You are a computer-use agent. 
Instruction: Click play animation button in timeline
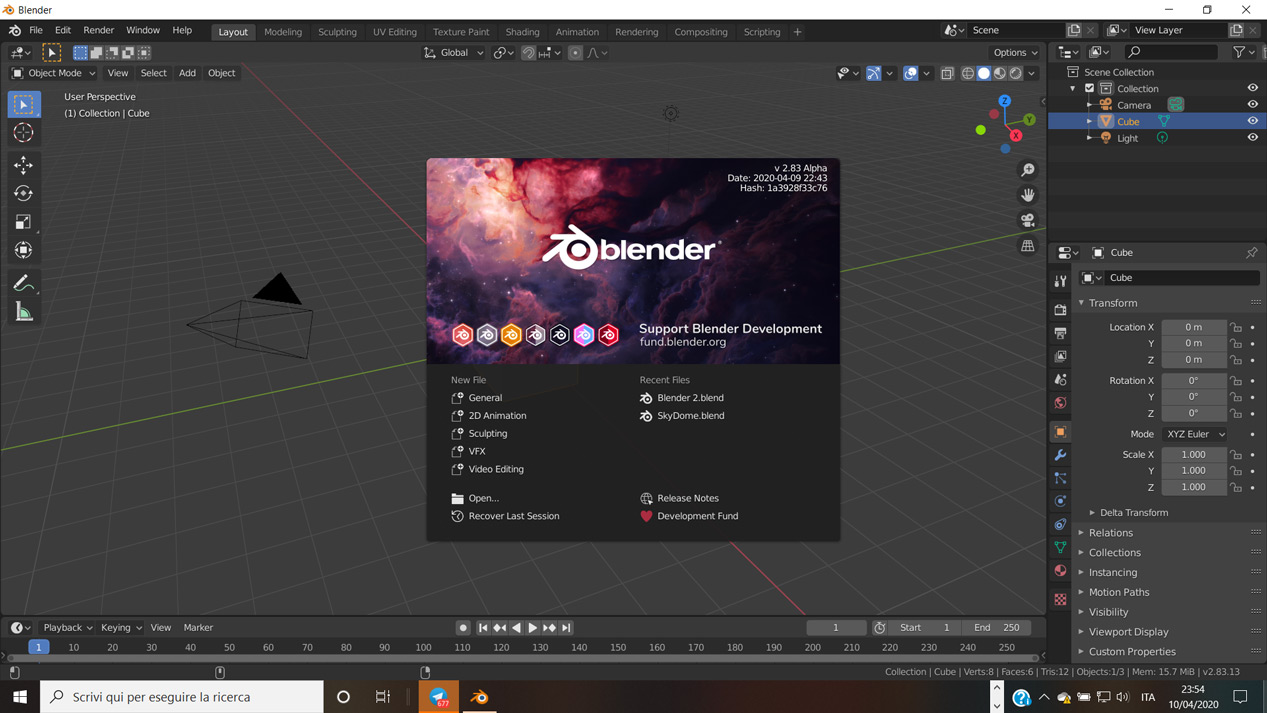coord(533,628)
